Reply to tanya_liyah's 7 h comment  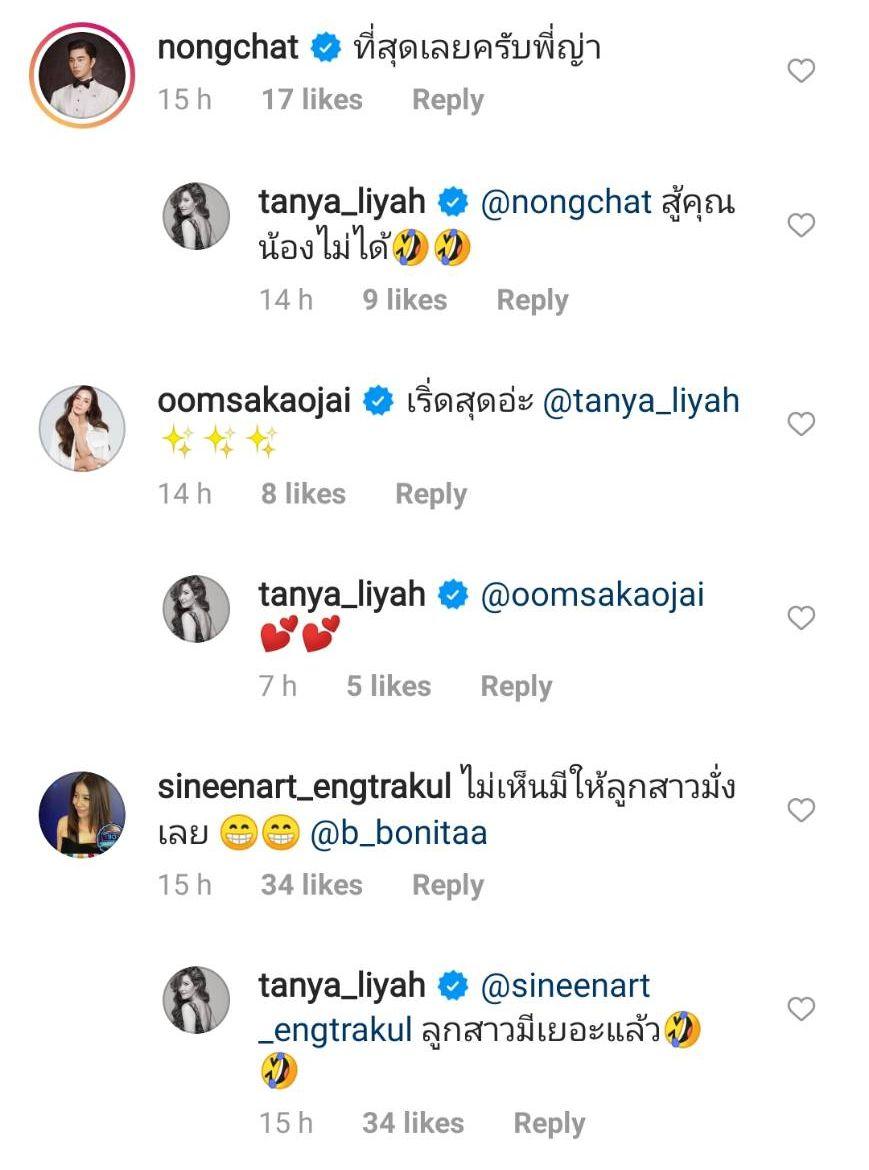point(516,686)
